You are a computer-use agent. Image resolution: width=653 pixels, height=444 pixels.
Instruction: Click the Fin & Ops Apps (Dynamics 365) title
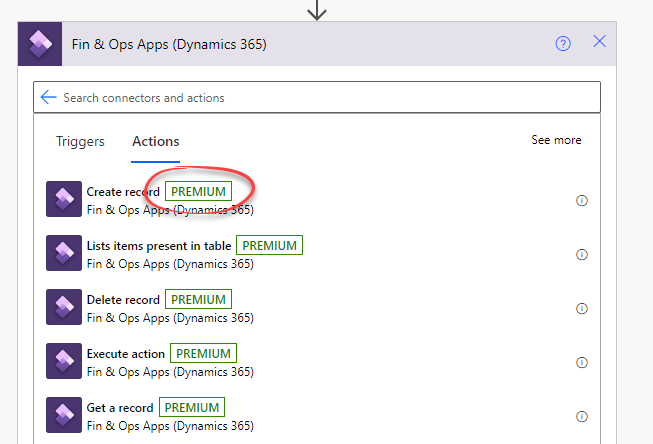click(x=169, y=44)
